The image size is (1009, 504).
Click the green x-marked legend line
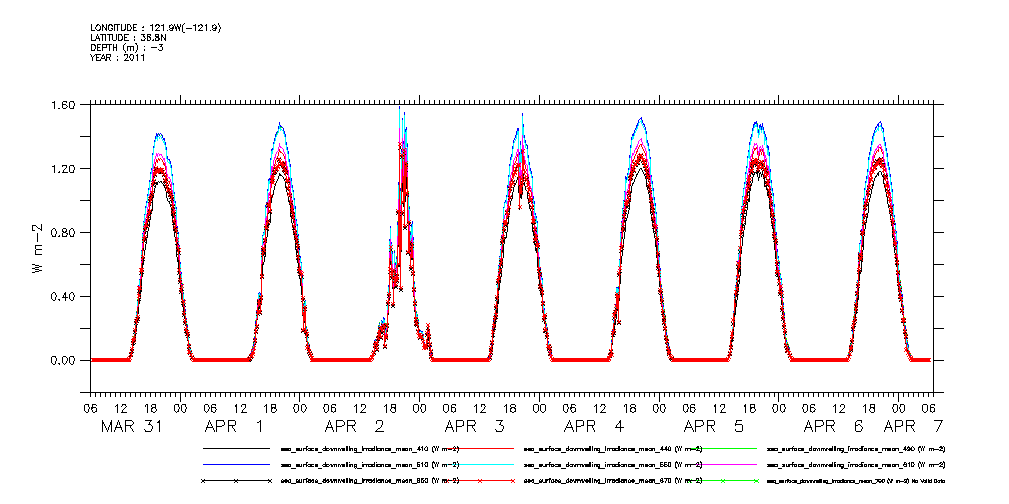click(723, 481)
